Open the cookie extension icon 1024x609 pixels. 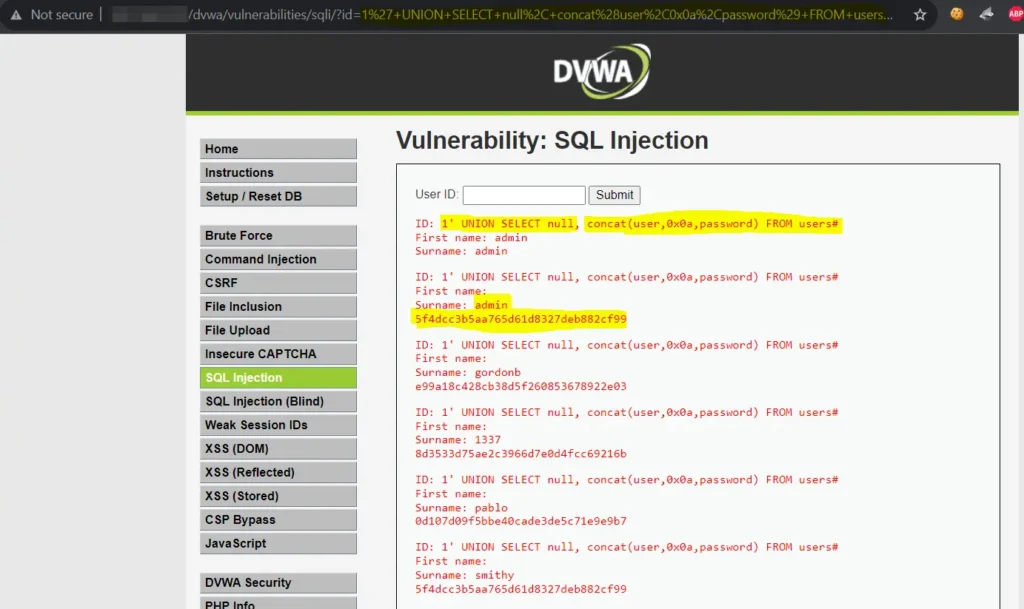click(x=956, y=14)
